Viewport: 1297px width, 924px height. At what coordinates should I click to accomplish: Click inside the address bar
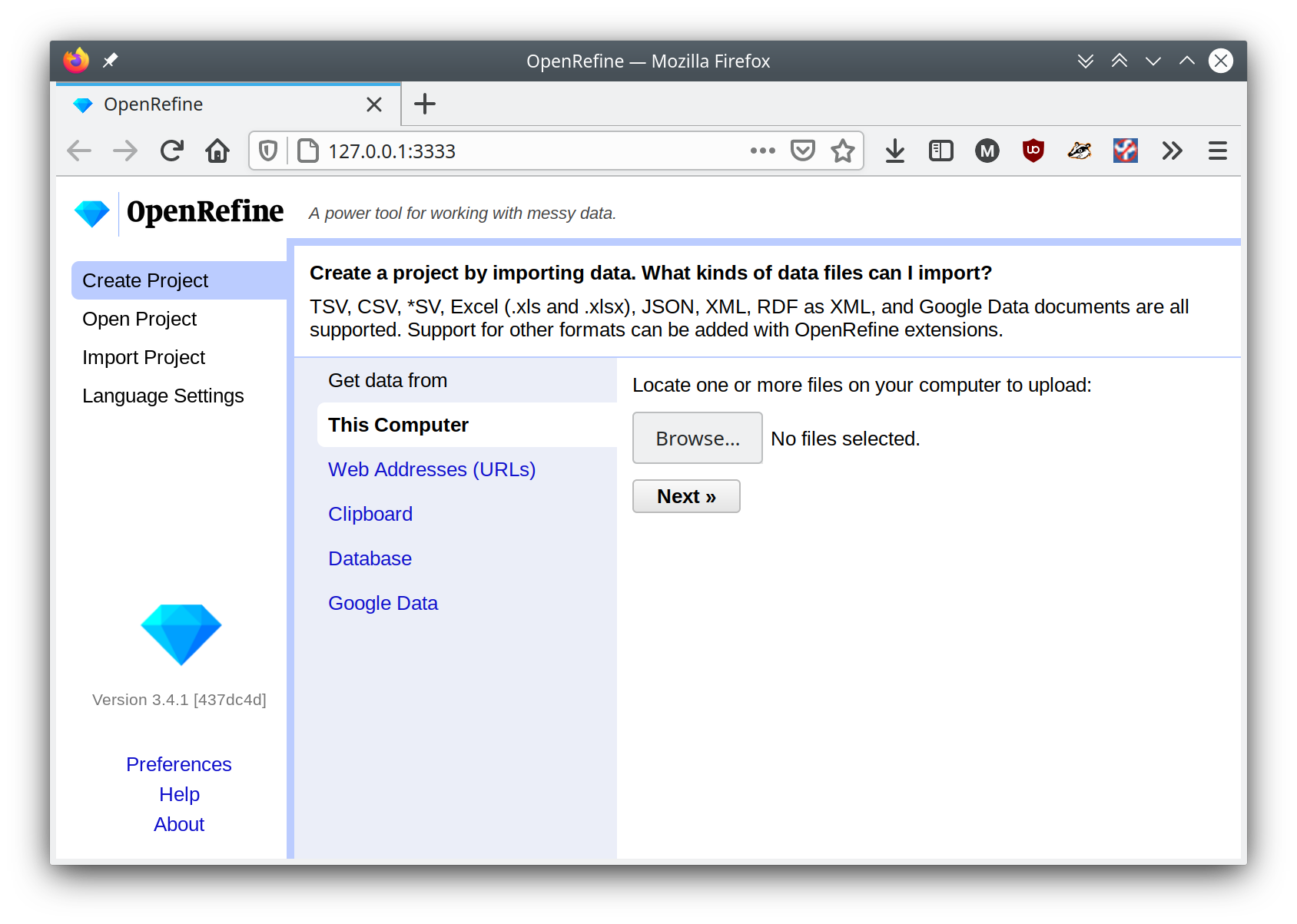click(x=499, y=151)
